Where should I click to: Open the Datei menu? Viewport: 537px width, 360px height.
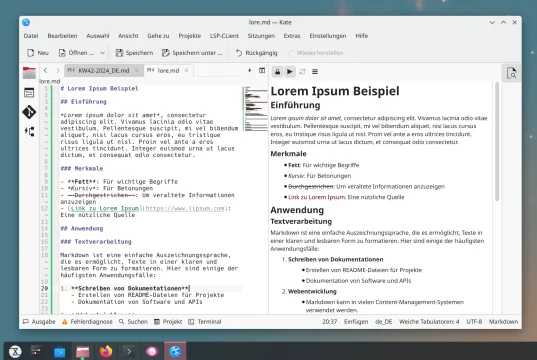tap(31, 36)
